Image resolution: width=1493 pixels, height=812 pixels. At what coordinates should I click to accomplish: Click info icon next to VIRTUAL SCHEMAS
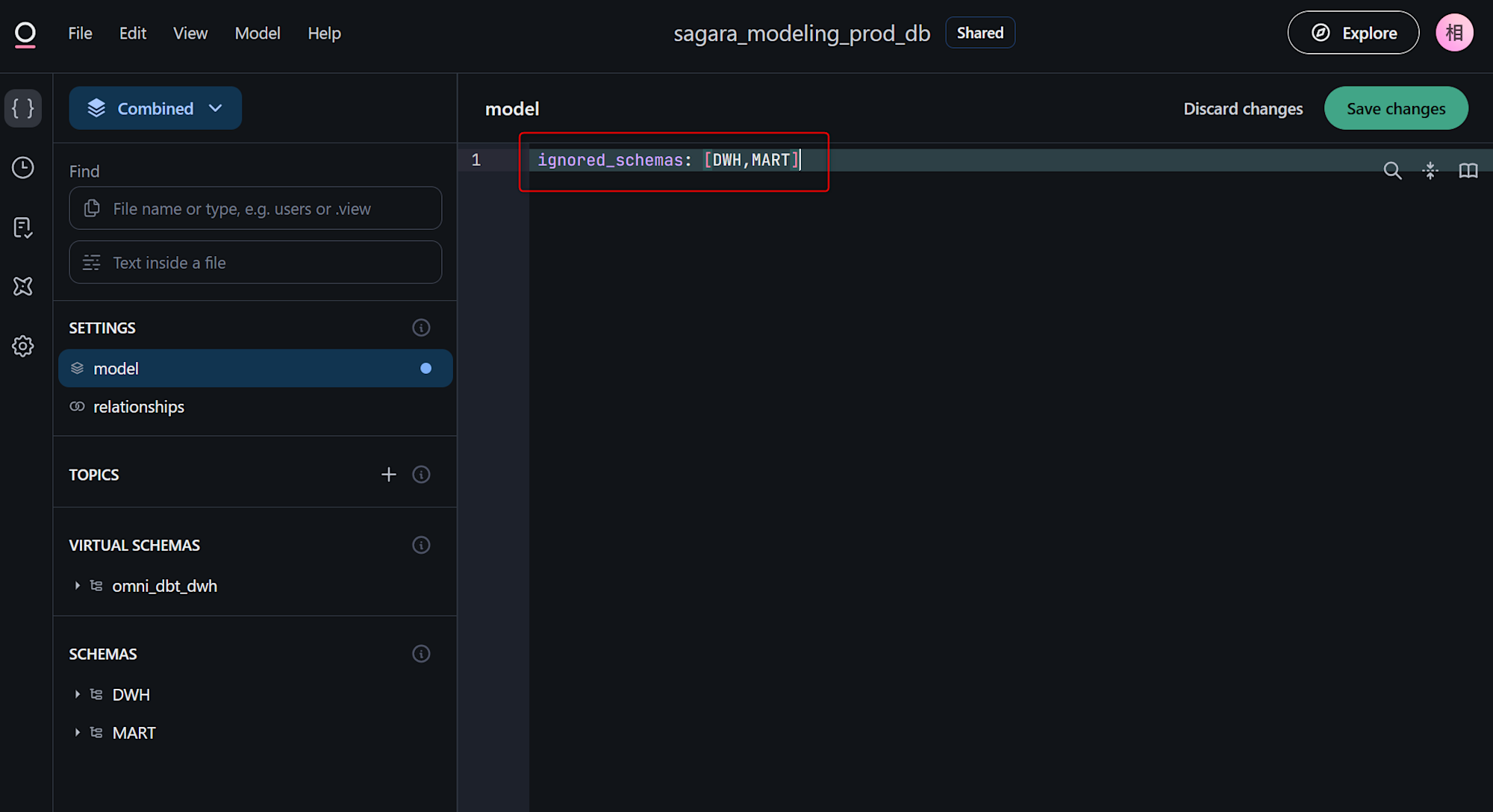[421, 546]
